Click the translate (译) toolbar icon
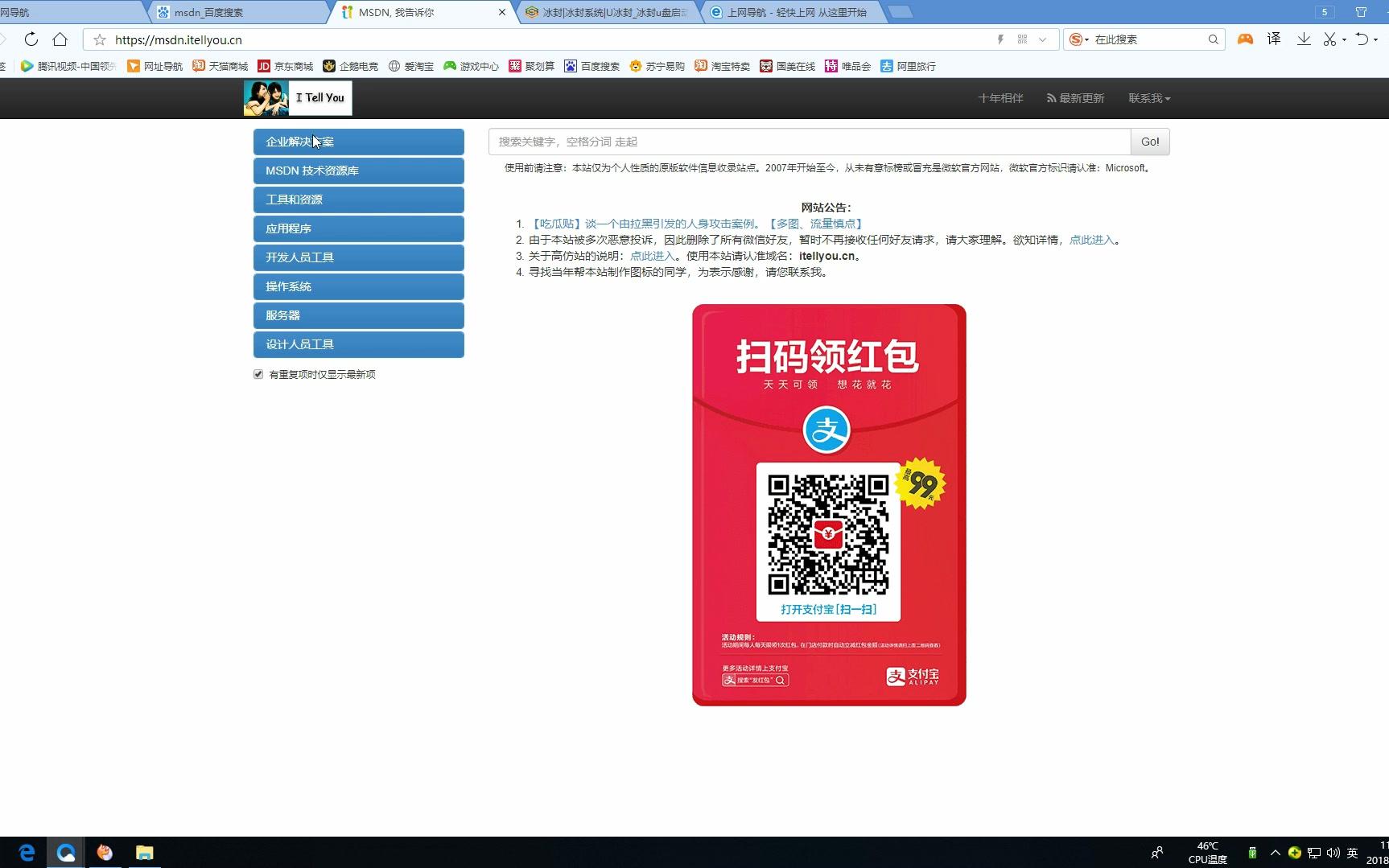The width and height of the screenshot is (1389, 868). [x=1274, y=39]
